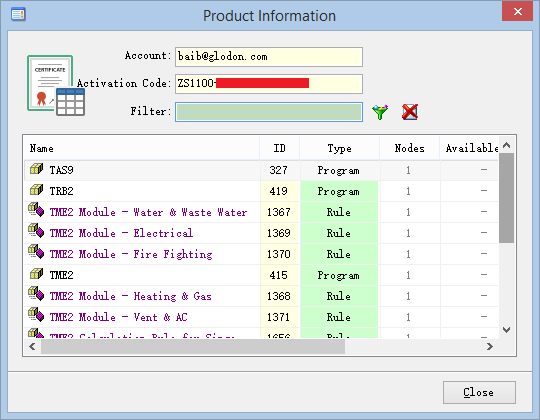540x420 pixels.
Task: Click the TAS9 program cube icon
Action: pyautogui.click(x=36, y=169)
